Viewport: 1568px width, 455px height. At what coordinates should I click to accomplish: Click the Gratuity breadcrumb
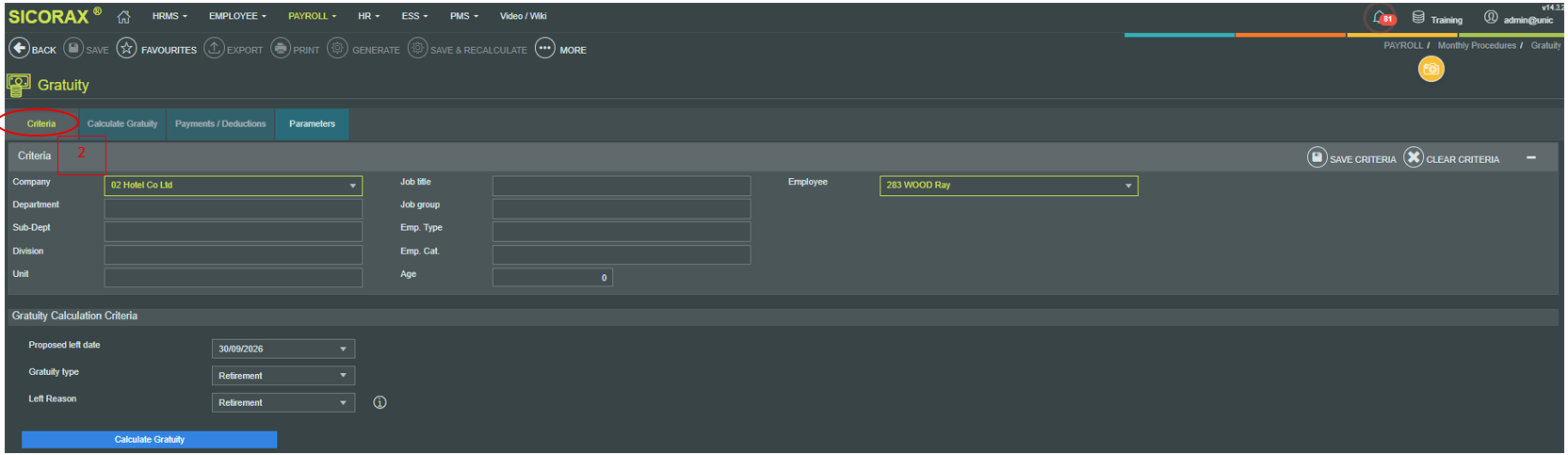click(x=1545, y=45)
